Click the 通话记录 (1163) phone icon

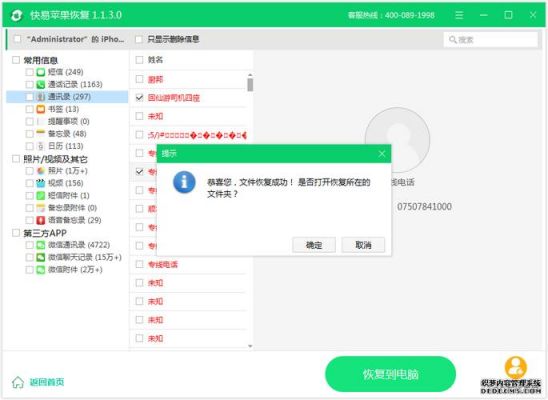[41, 85]
